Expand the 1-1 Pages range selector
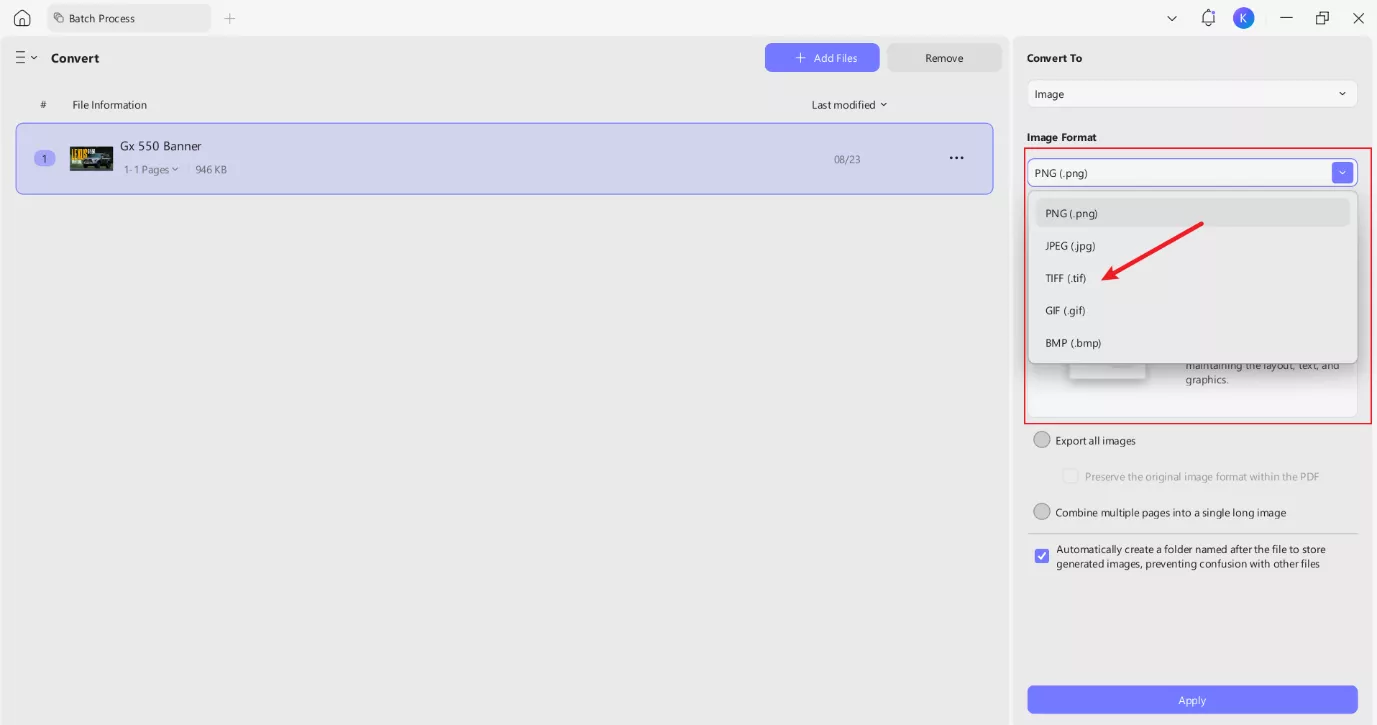The image size is (1377, 725). click(x=151, y=170)
